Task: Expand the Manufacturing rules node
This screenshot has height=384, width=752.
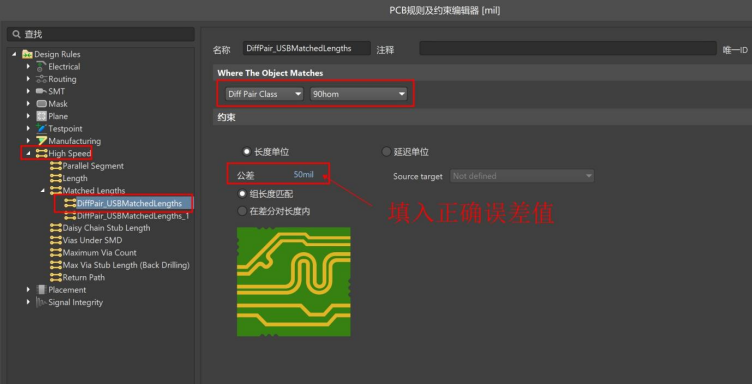Action: [x=28, y=141]
